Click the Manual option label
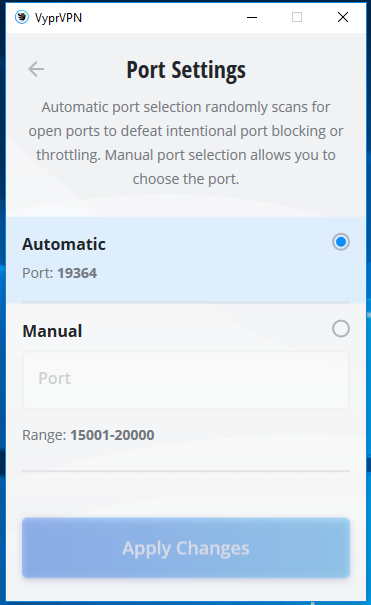 [52, 331]
